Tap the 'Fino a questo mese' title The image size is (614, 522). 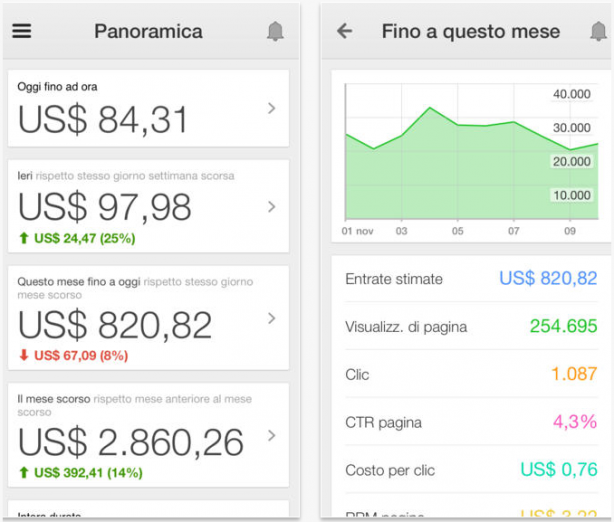pyautogui.click(x=470, y=31)
